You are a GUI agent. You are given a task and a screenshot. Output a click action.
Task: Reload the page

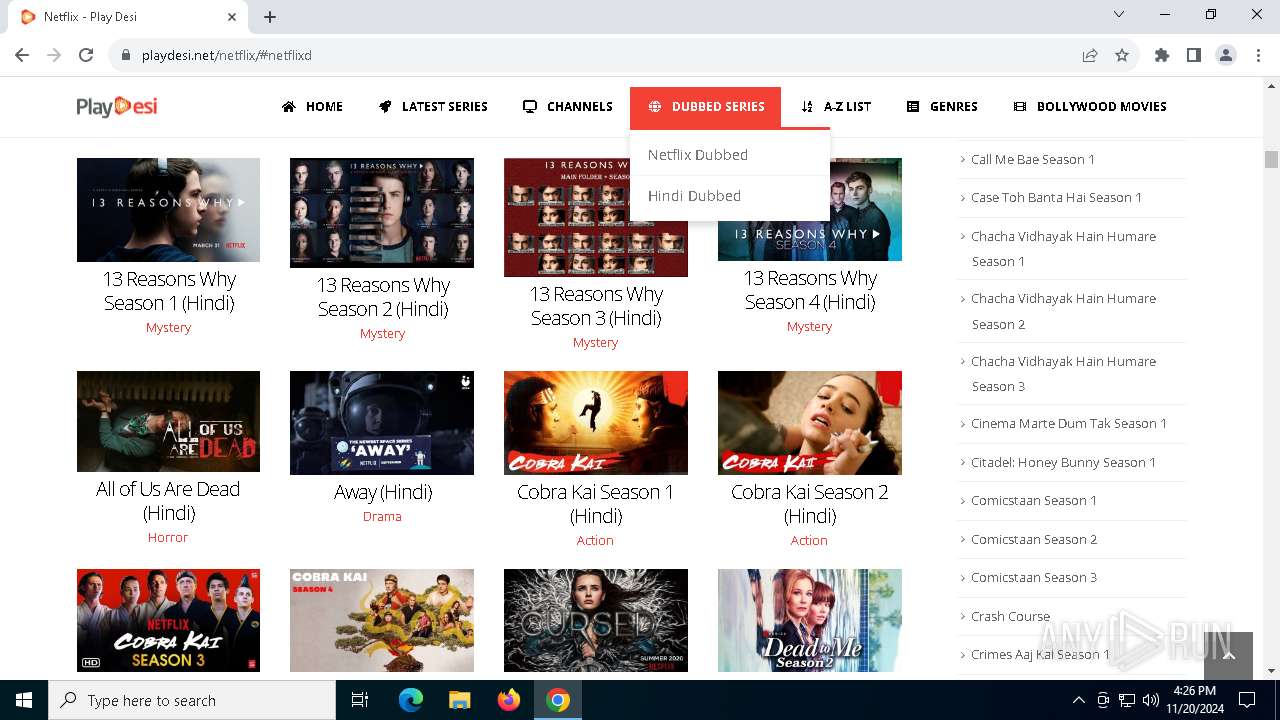tap(86, 55)
